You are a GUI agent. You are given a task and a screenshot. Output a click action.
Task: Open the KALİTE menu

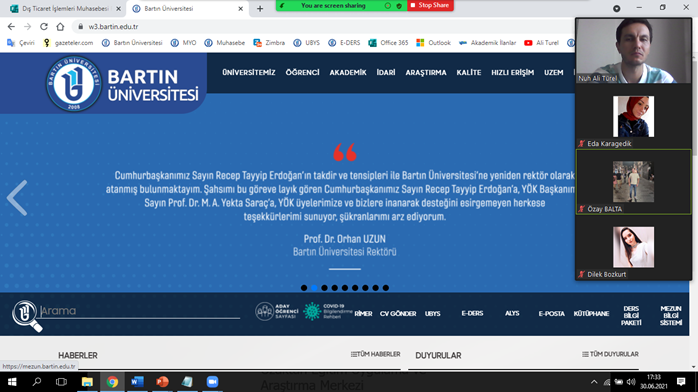[469, 73]
